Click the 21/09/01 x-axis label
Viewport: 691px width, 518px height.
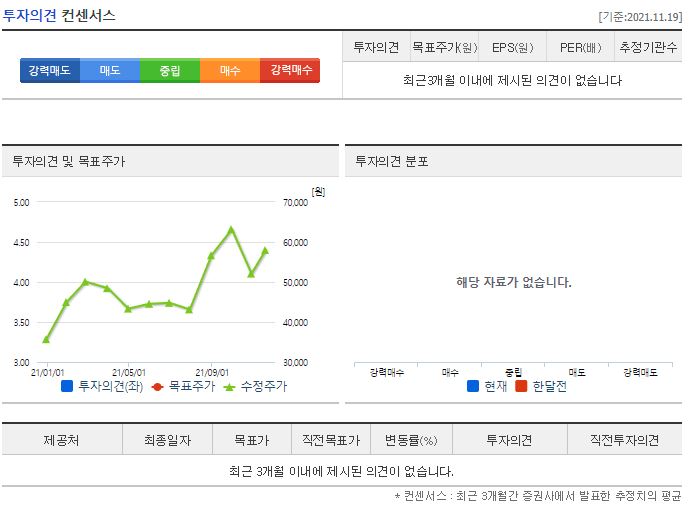point(212,373)
